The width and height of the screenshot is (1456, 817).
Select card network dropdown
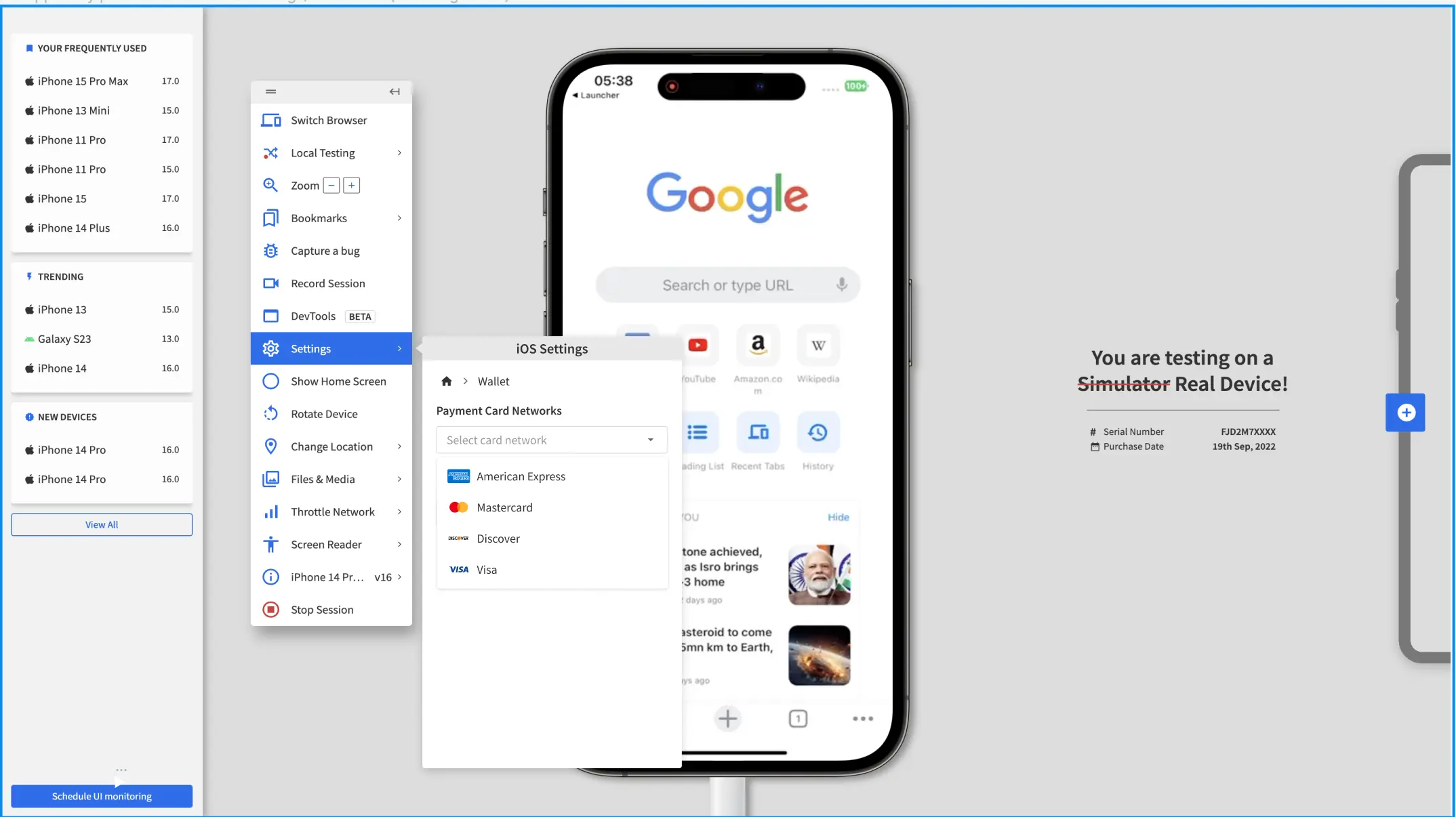[x=551, y=440]
